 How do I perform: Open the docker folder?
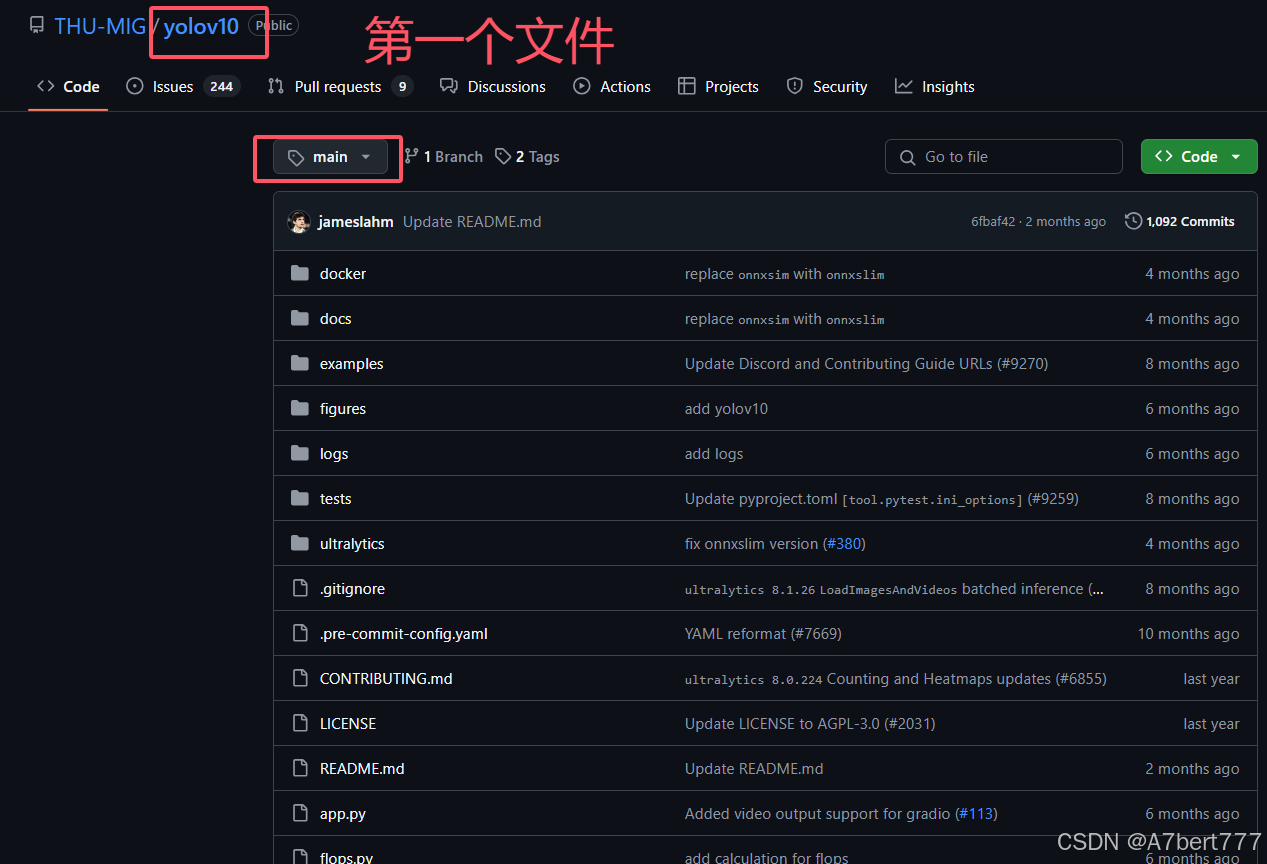coord(343,274)
